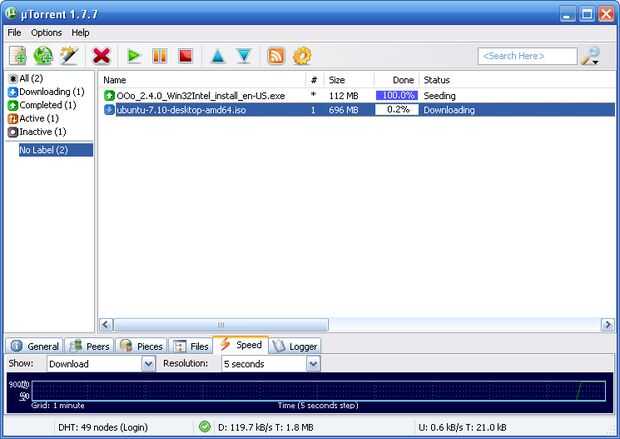Click the red Stop torrent icon
620x439 pixels.
tap(185, 56)
